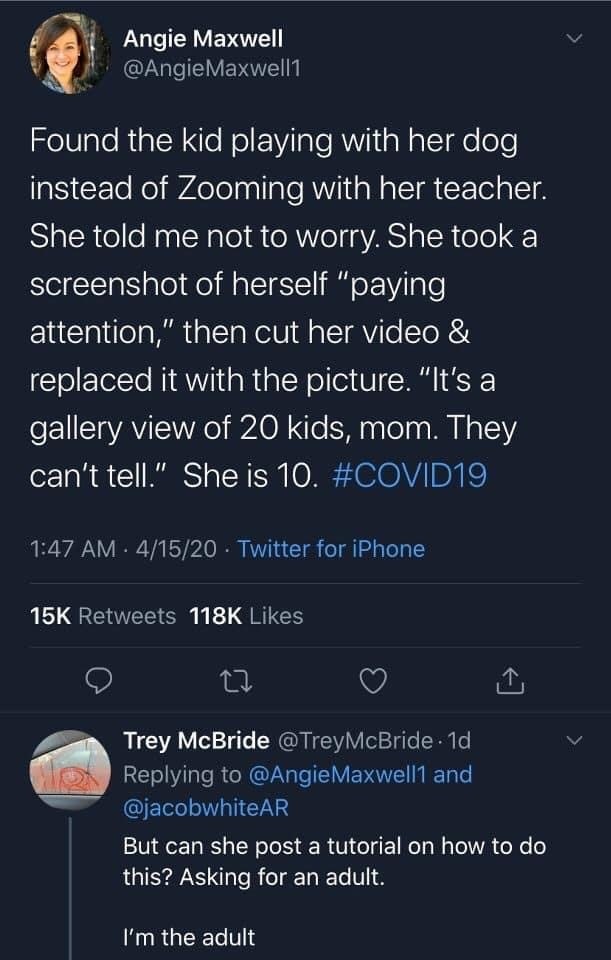Expand options chevron on Angie's tweet
This screenshot has height=960, width=611.
coord(573,39)
